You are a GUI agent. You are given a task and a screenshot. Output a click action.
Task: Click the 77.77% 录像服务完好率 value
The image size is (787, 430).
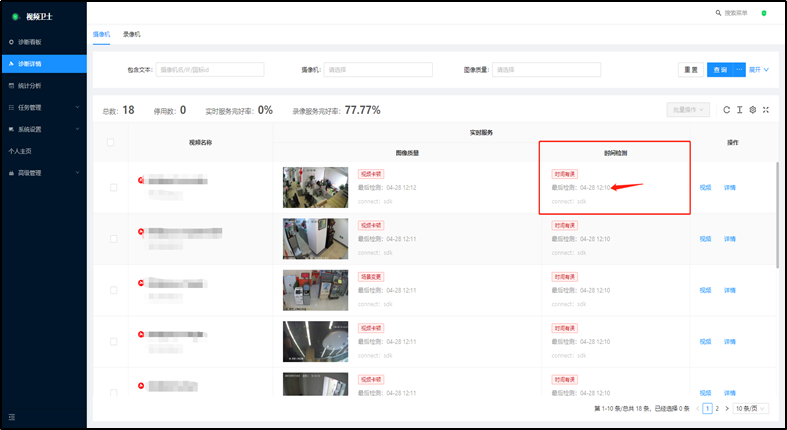[x=362, y=110]
